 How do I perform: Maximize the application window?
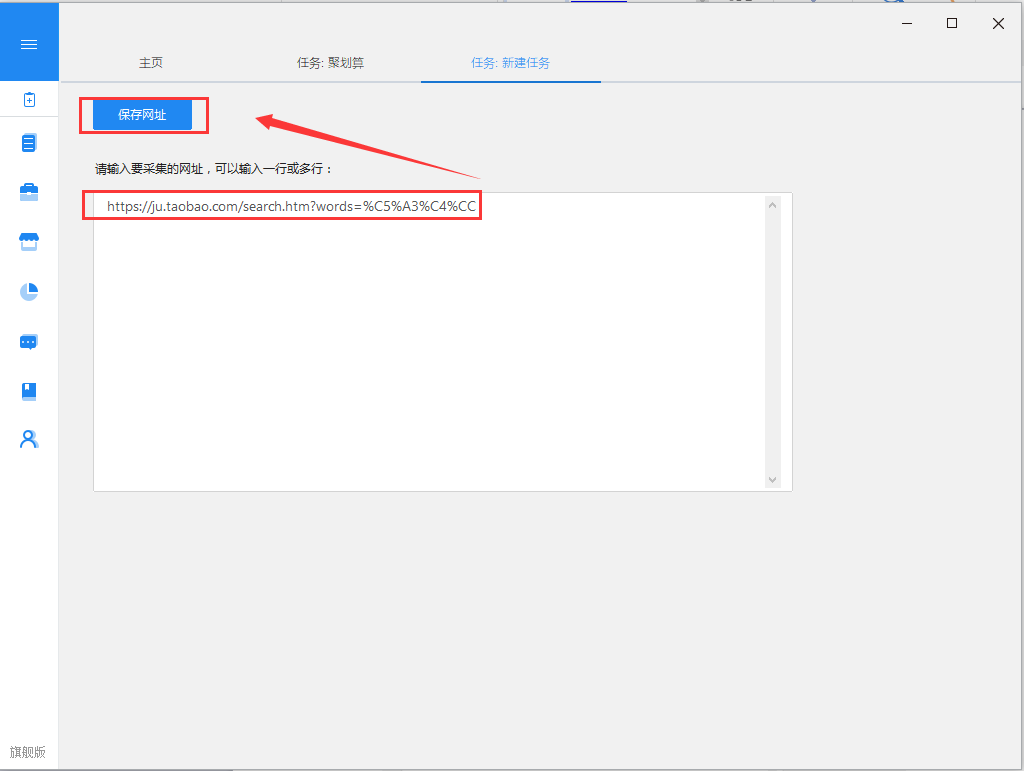click(952, 24)
